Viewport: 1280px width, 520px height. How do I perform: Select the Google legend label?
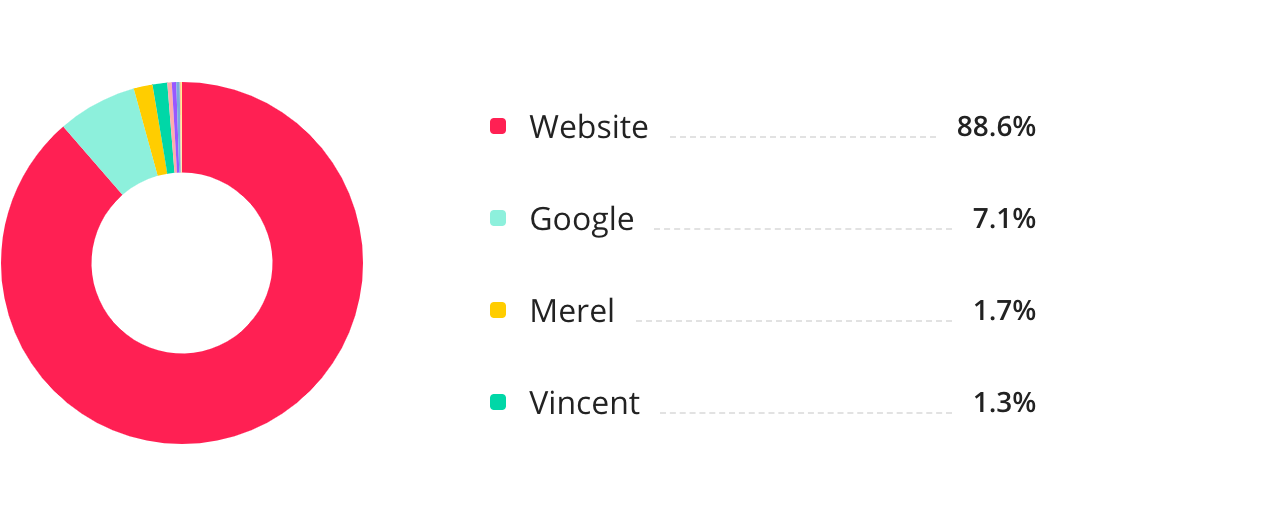581,219
